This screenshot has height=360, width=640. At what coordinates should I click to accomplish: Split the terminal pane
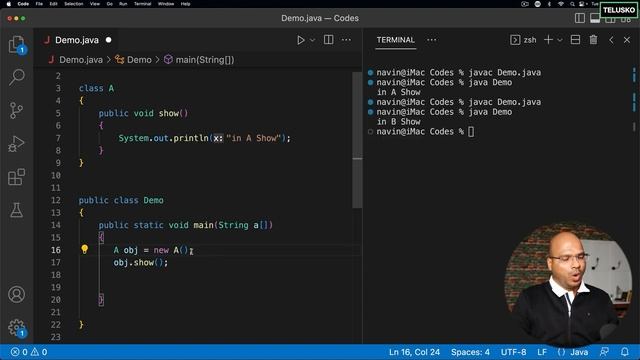point(576,40)
